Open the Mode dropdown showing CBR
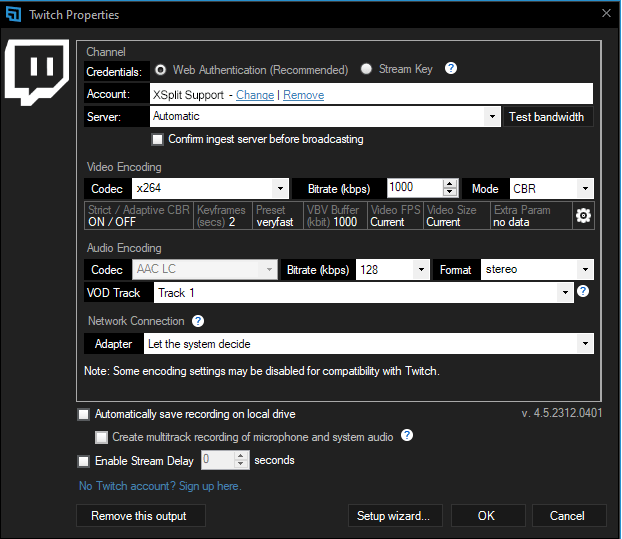This screenshot has height=539, width=622. click(552, 188)
